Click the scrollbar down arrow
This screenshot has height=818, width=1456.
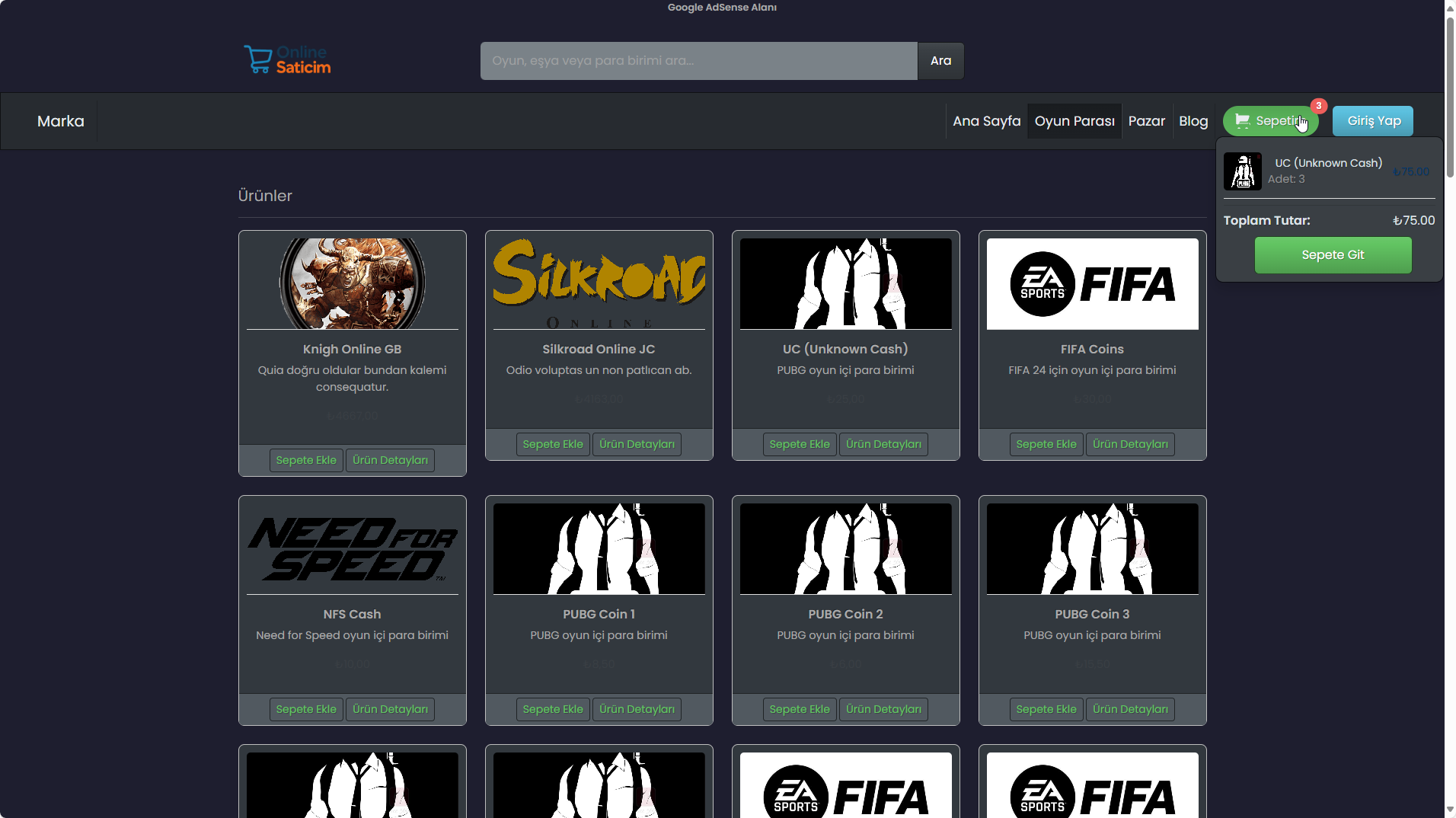tap(1450, 810)
